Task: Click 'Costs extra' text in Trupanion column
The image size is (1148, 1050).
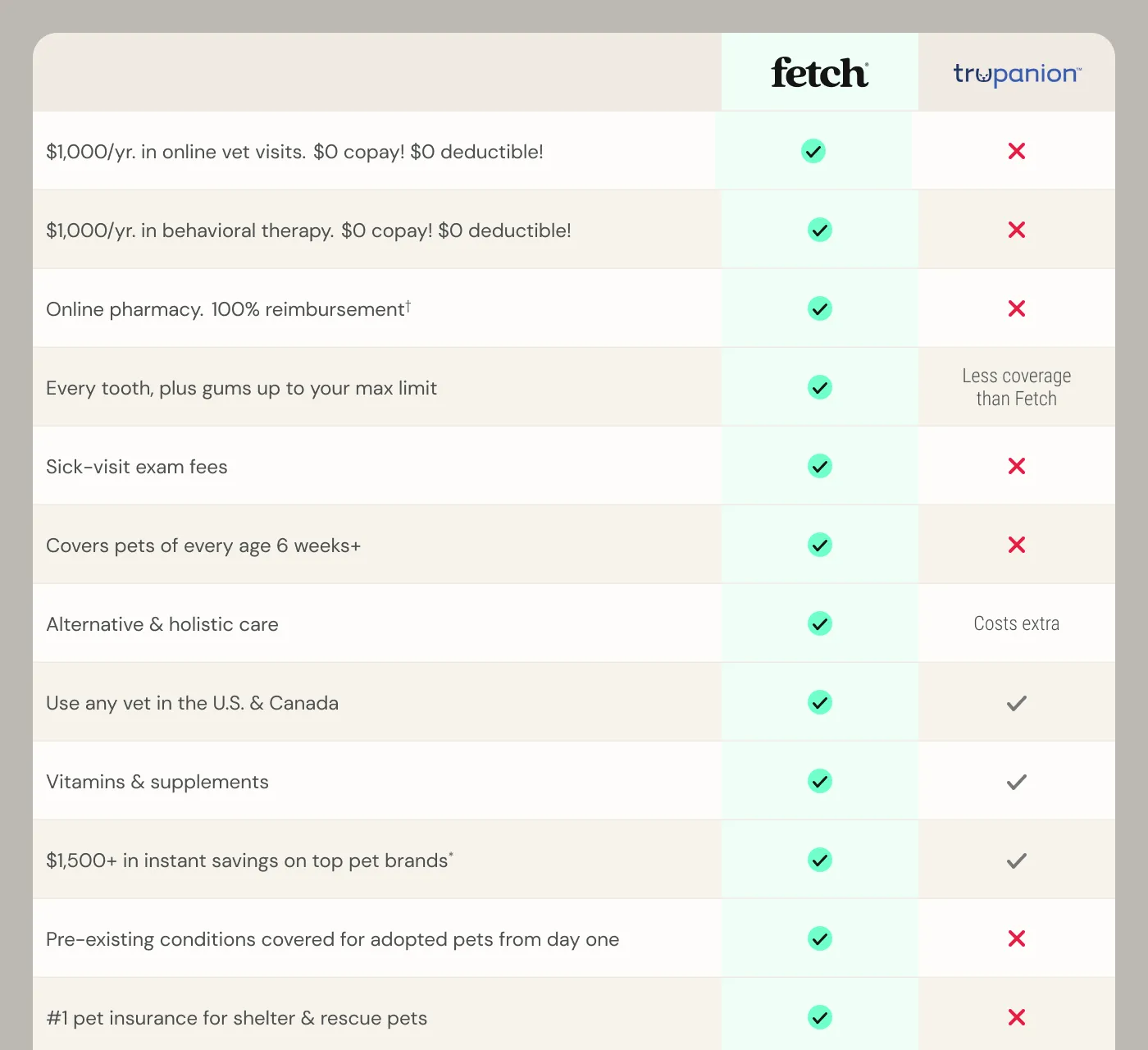Action: pyautogui.click(x=1017, y=623)
